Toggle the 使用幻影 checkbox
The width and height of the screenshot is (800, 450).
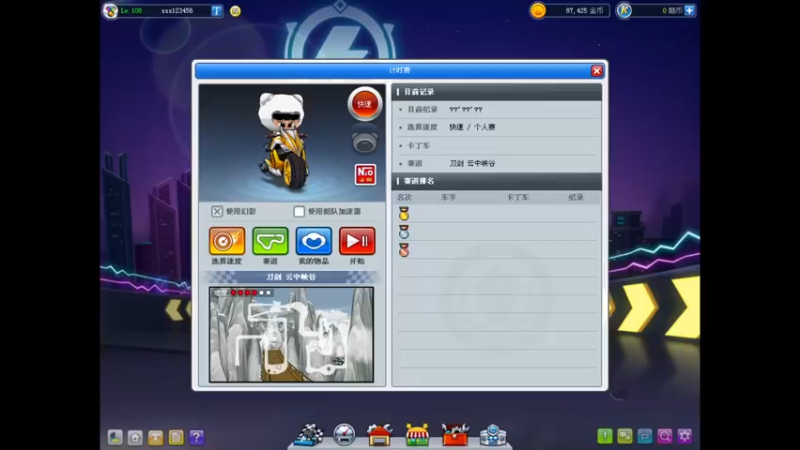coord(217,211)
